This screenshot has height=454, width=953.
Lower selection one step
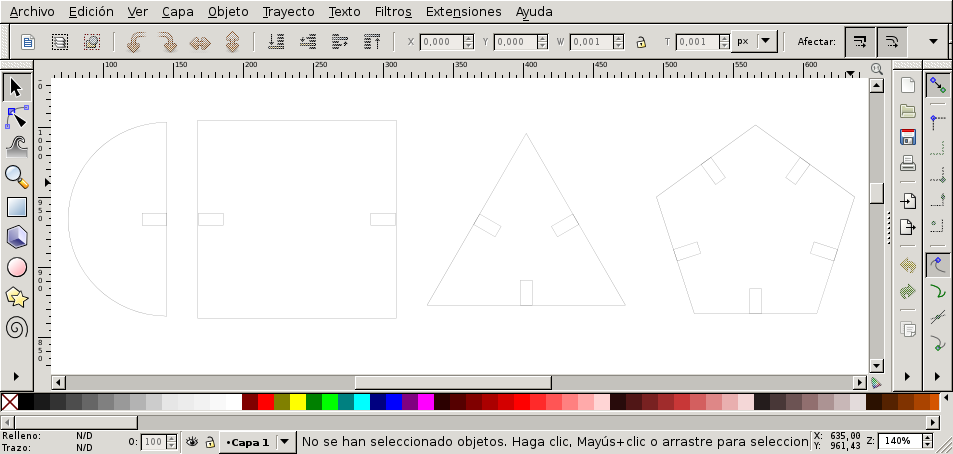(308, 41)
